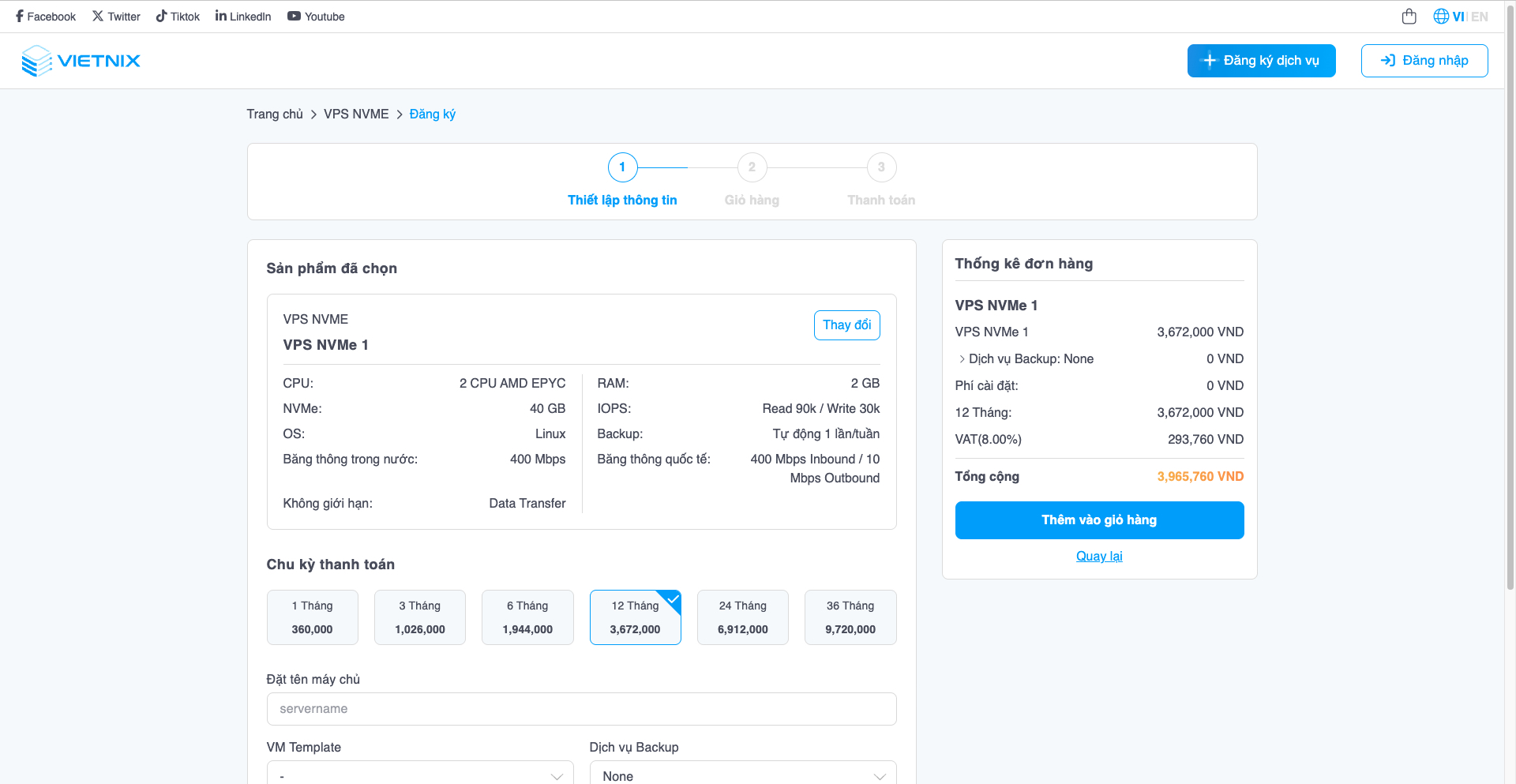Choose 6 Tháng billing cycle
The width and height of the screenshot is (1516, 784).
(x=527, y=617)
